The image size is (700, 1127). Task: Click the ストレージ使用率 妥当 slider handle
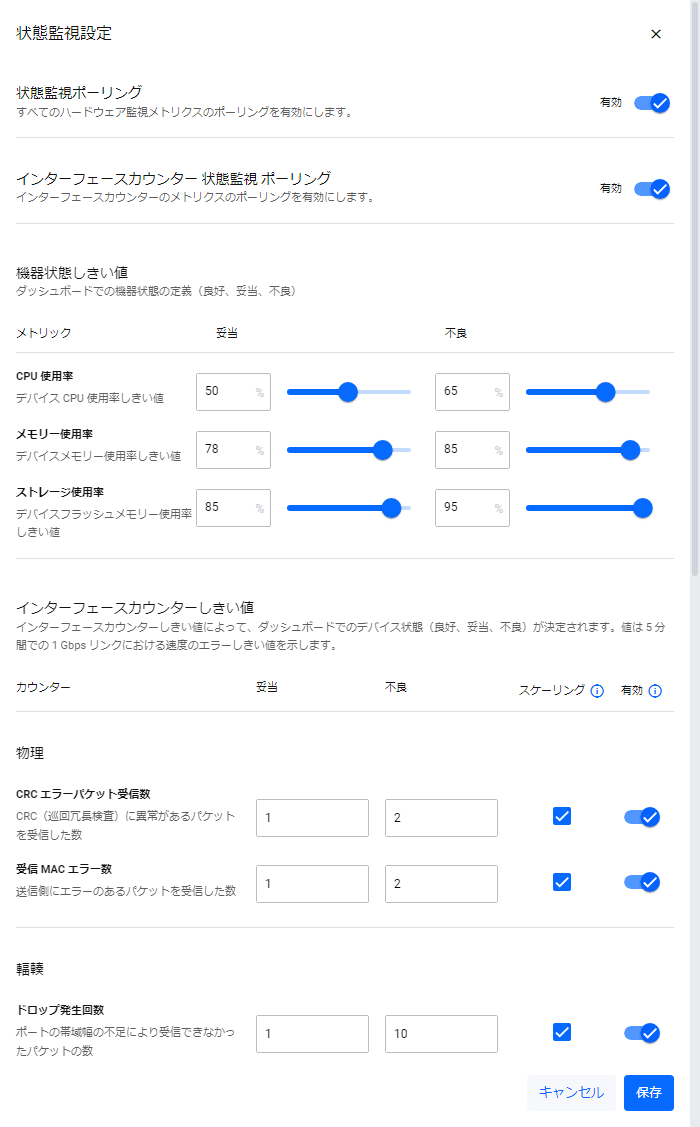point(391,508)
